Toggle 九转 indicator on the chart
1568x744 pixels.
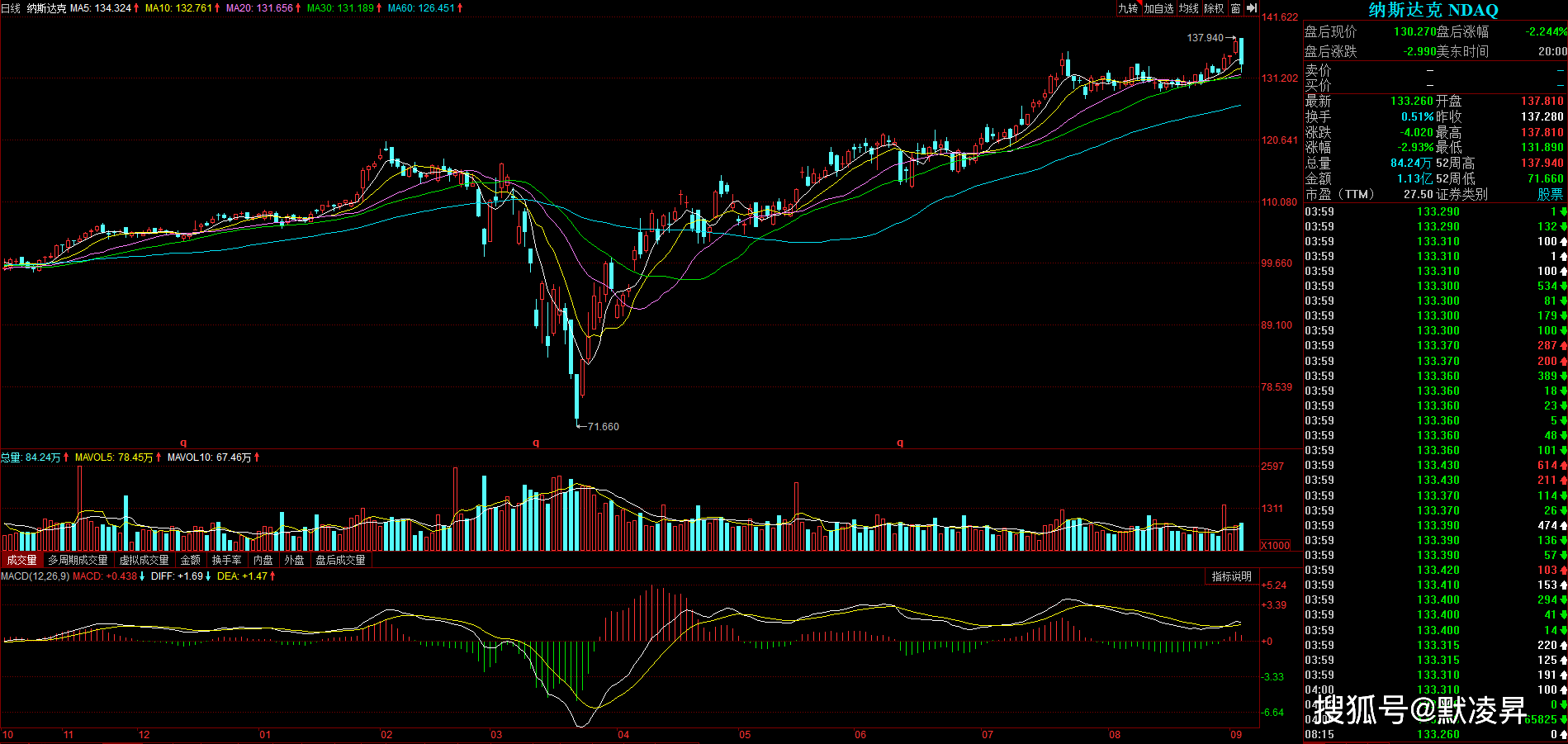[1128, 8]
